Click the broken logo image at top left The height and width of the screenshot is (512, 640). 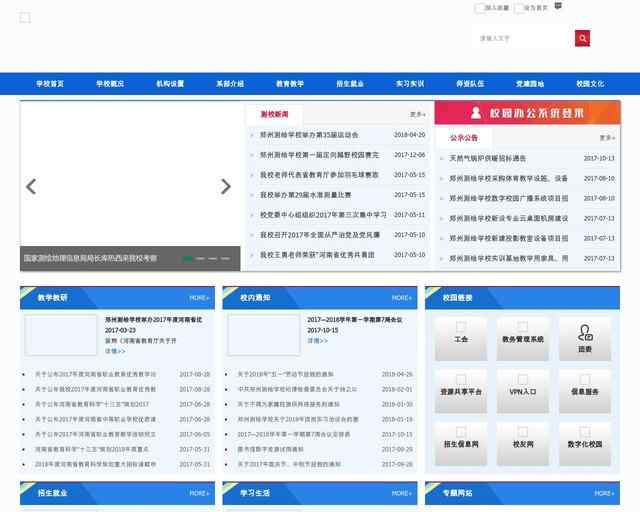coord(25,18)
